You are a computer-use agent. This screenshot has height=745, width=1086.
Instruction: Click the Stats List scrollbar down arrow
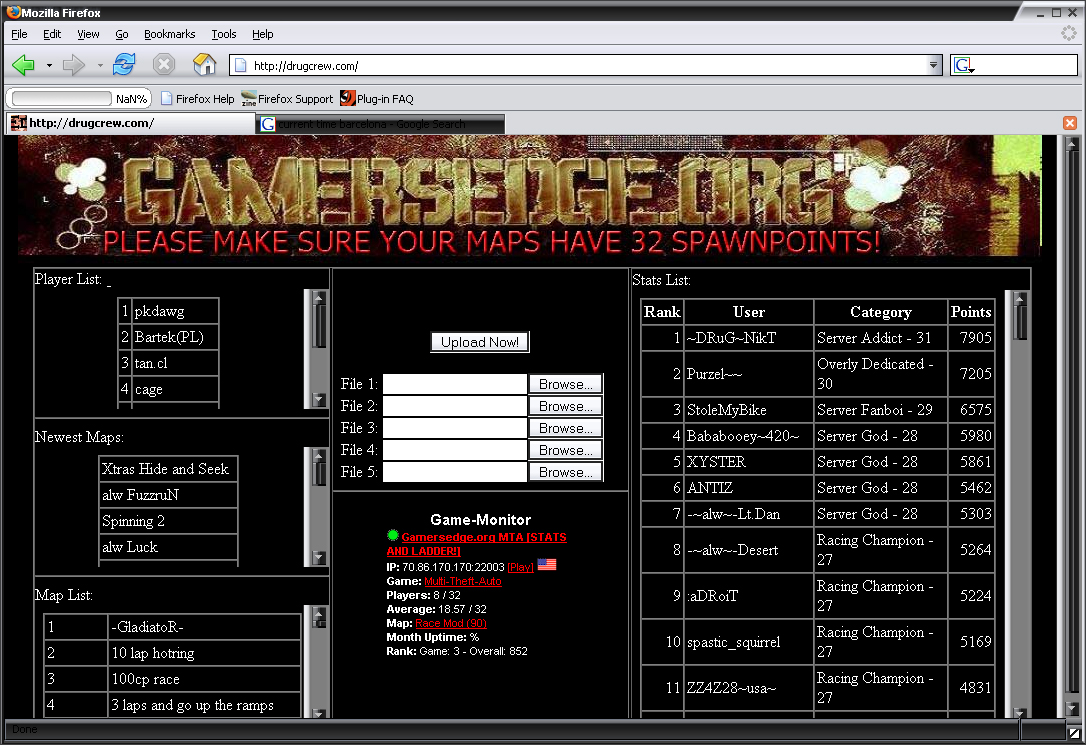click(x=1019, y=712)
